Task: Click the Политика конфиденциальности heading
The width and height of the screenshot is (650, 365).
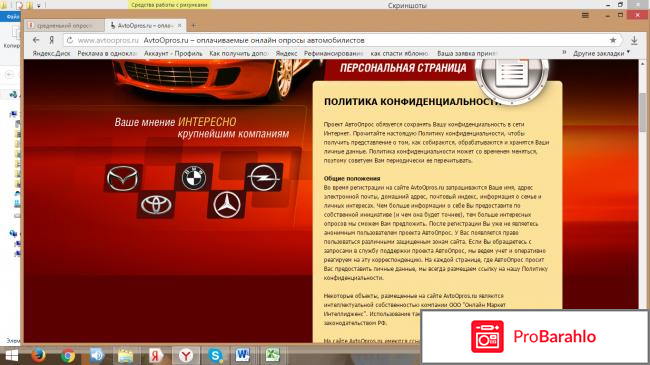Action: tap(412, 102)
